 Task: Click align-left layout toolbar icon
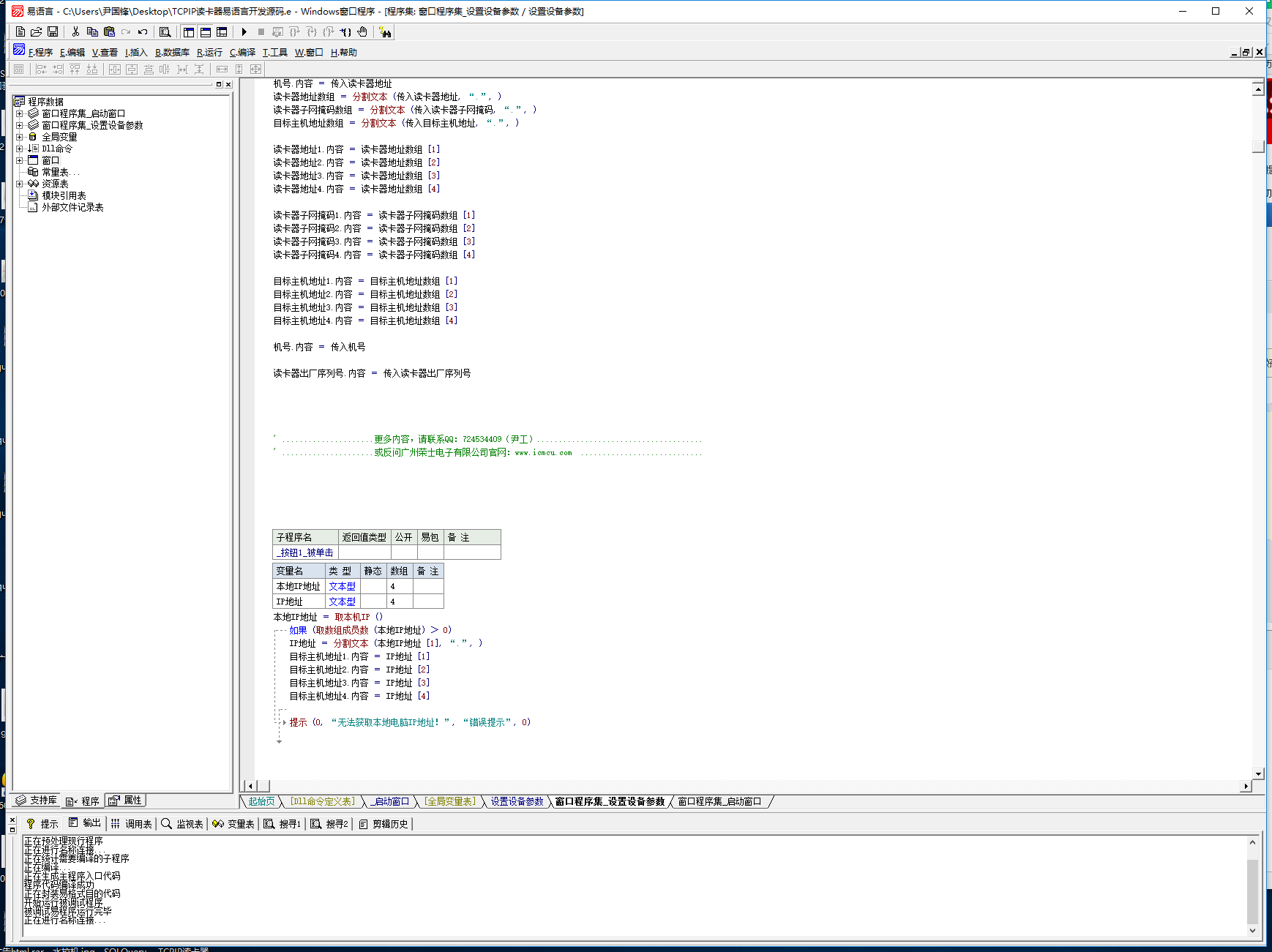click(x=41, y=69)
